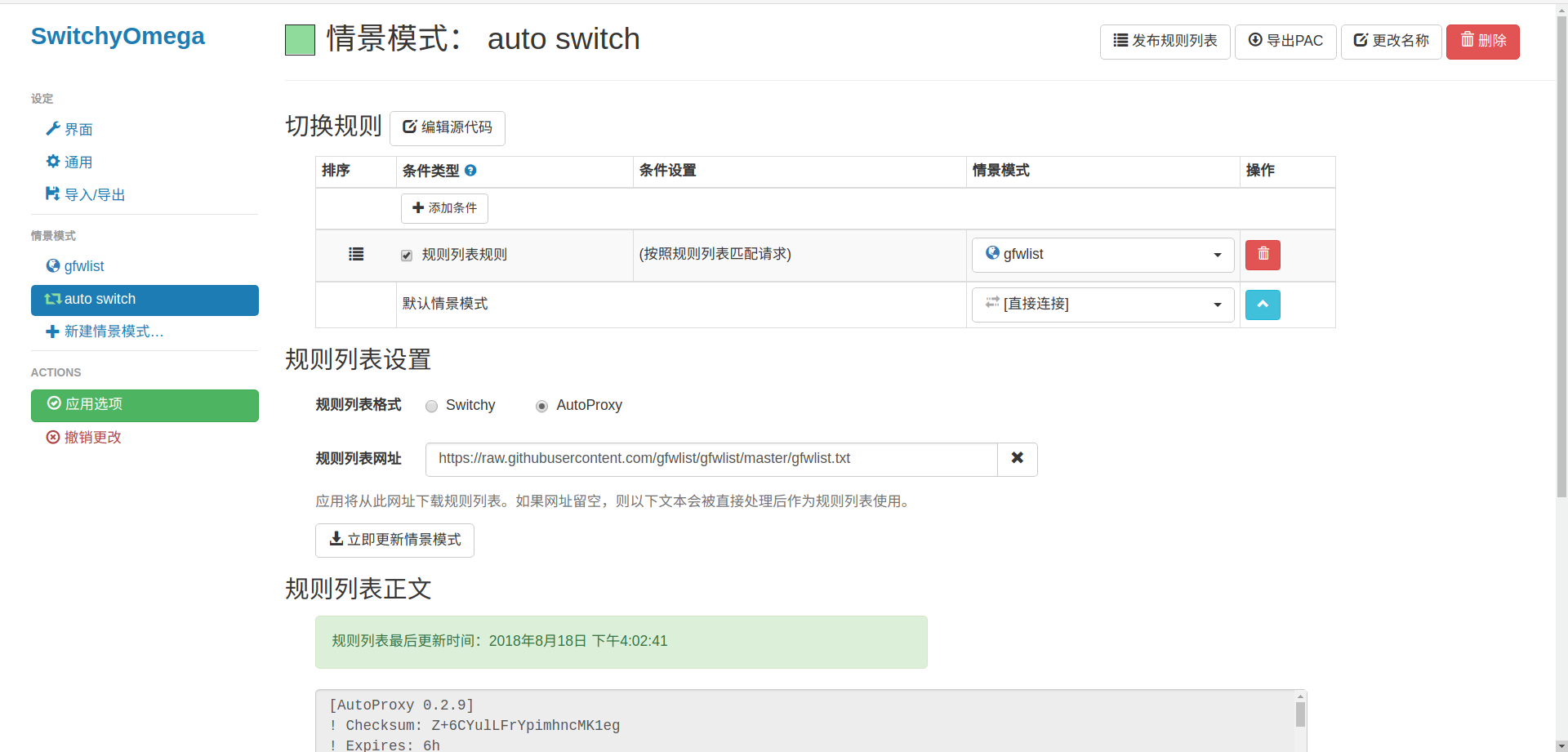Open the gfwlist profile dropdown
Screen dimensions: 1568x752
(1102, 255)
